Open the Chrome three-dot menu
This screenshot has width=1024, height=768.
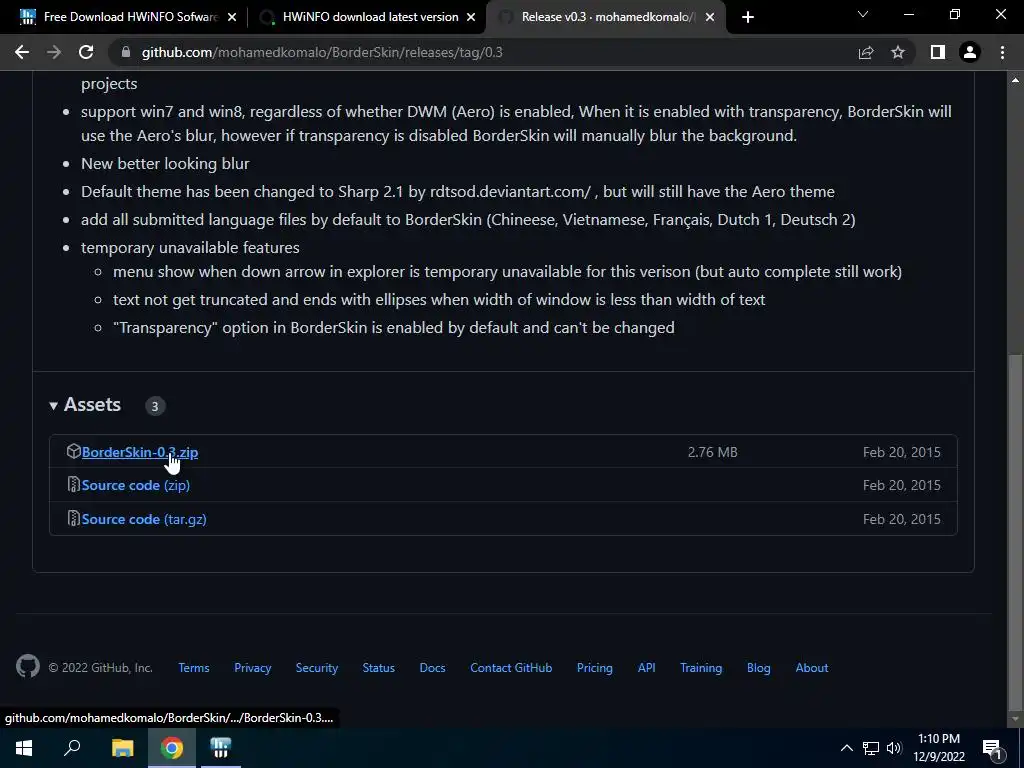1002,52
